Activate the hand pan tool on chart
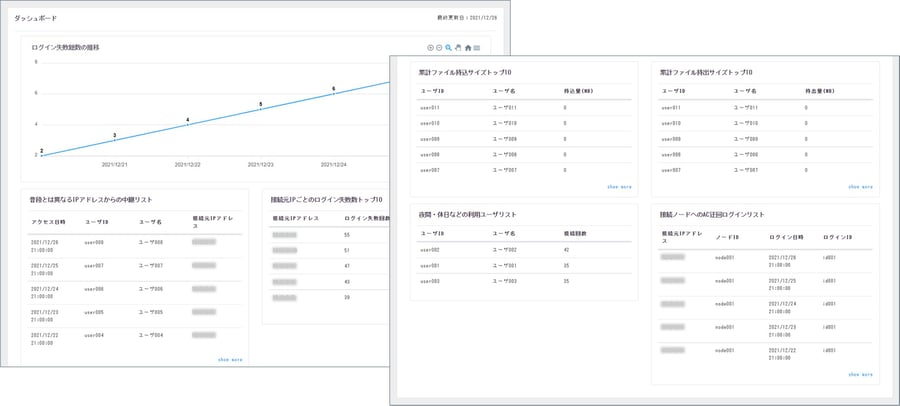The height and width of the screenshot is (406, 900). tap(458, 48)
